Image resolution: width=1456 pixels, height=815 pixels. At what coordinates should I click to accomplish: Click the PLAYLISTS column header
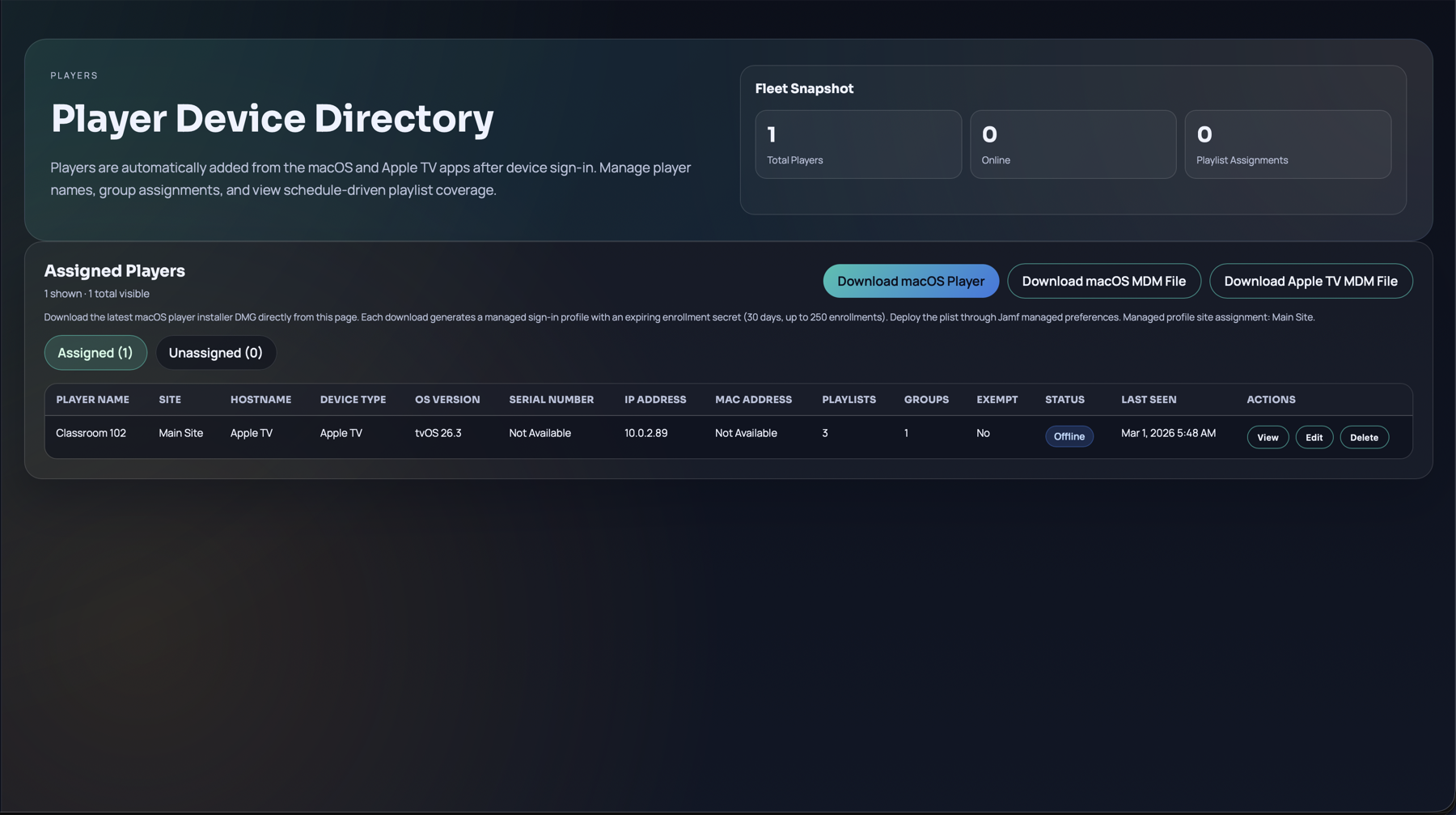[x=848, y=399]
